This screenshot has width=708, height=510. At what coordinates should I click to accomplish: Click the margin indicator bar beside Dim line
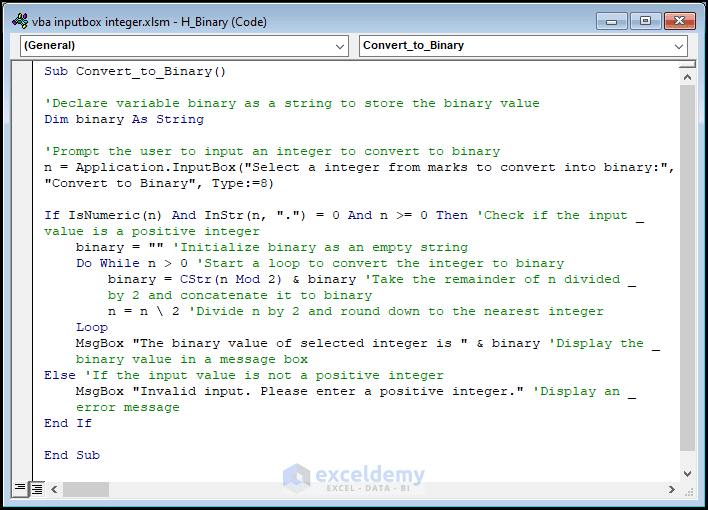point(22,119)
